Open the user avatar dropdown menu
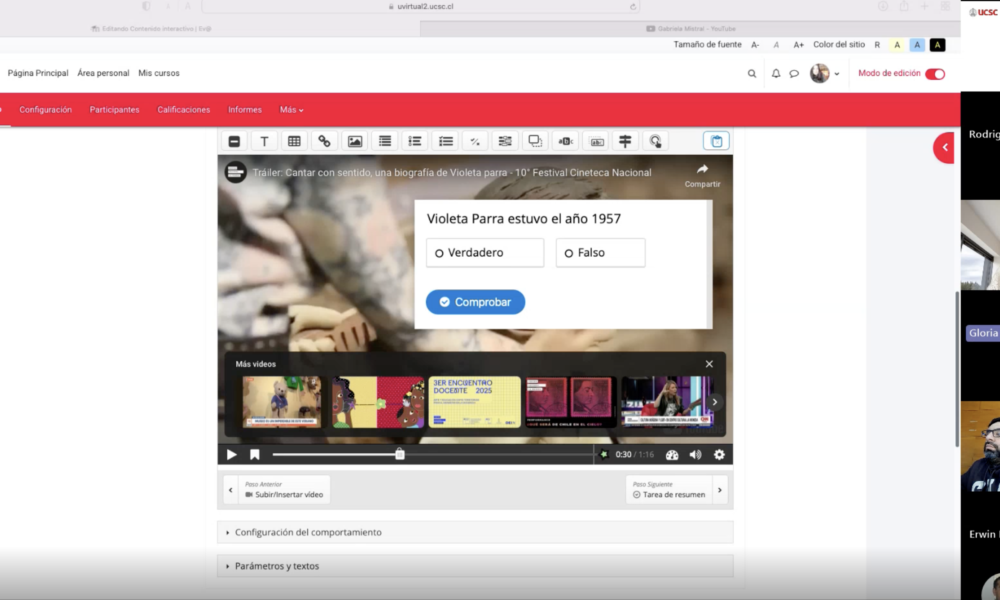1000x600 pixels. [825, 73]
